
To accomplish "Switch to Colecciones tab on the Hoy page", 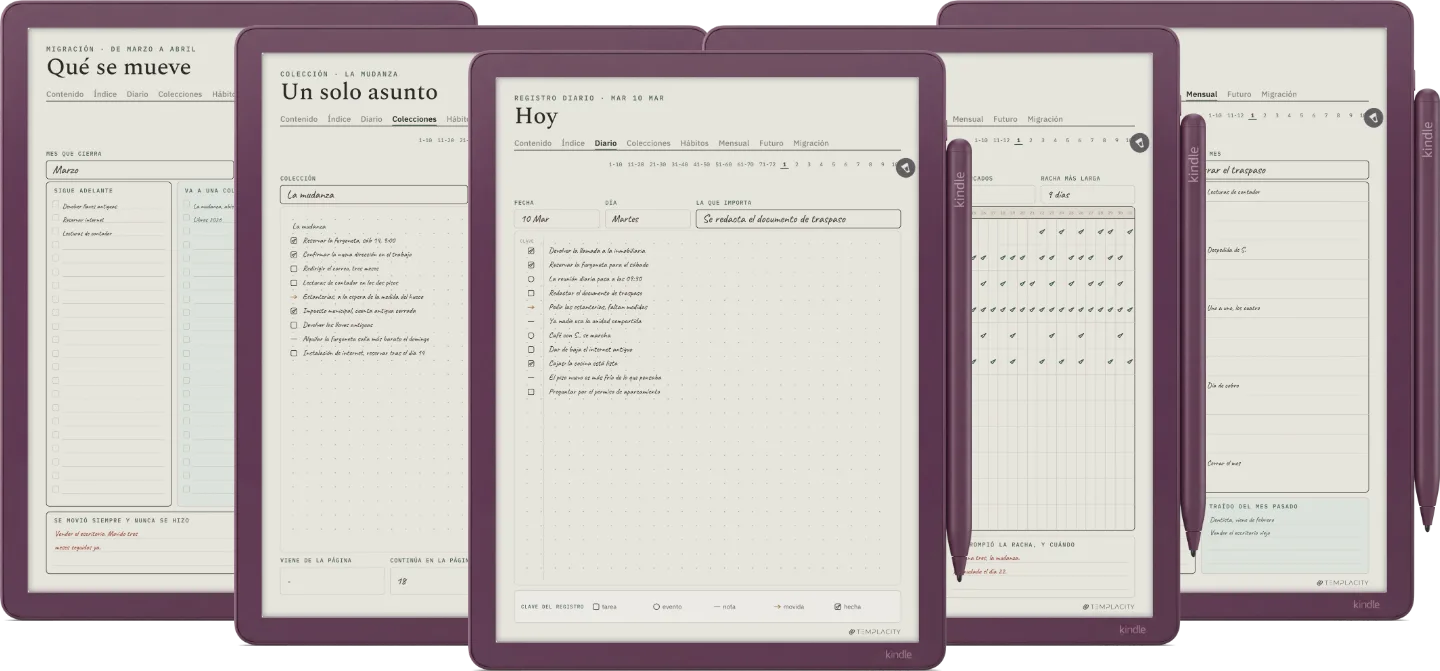I will 648,143.
